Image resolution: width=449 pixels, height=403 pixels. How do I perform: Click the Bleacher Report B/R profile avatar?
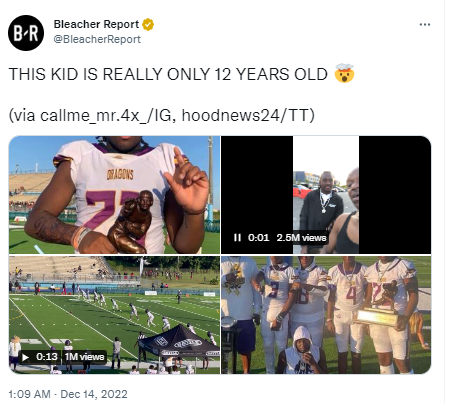click(26, 33)
